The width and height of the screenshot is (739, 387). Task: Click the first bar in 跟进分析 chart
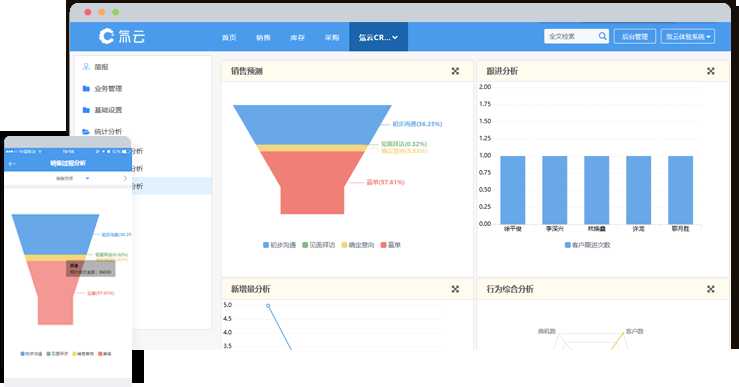click(513, 190)
